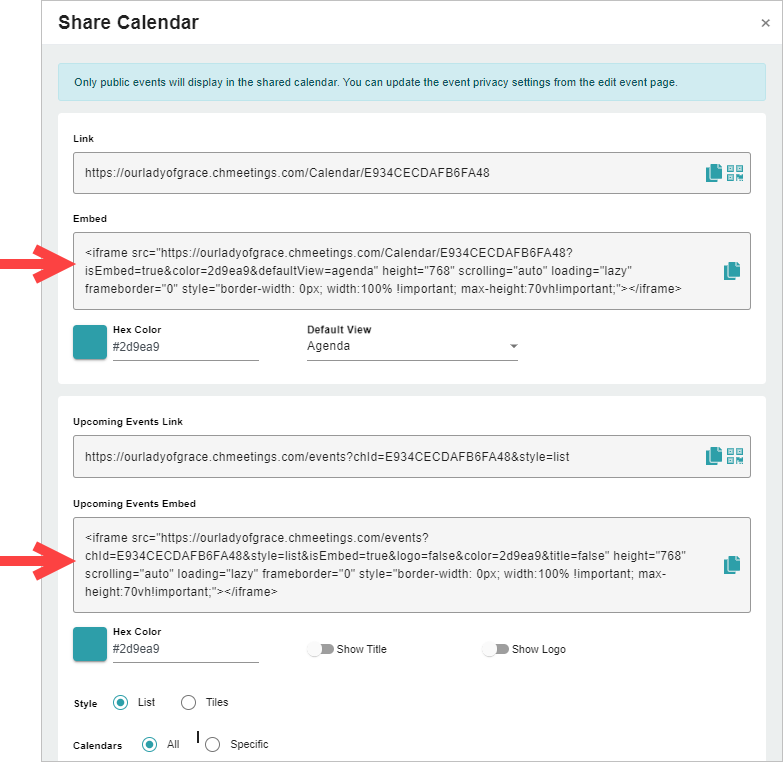Click inside the calendar Link URL field
Screen dimensions: 783x762
(390, 173)
